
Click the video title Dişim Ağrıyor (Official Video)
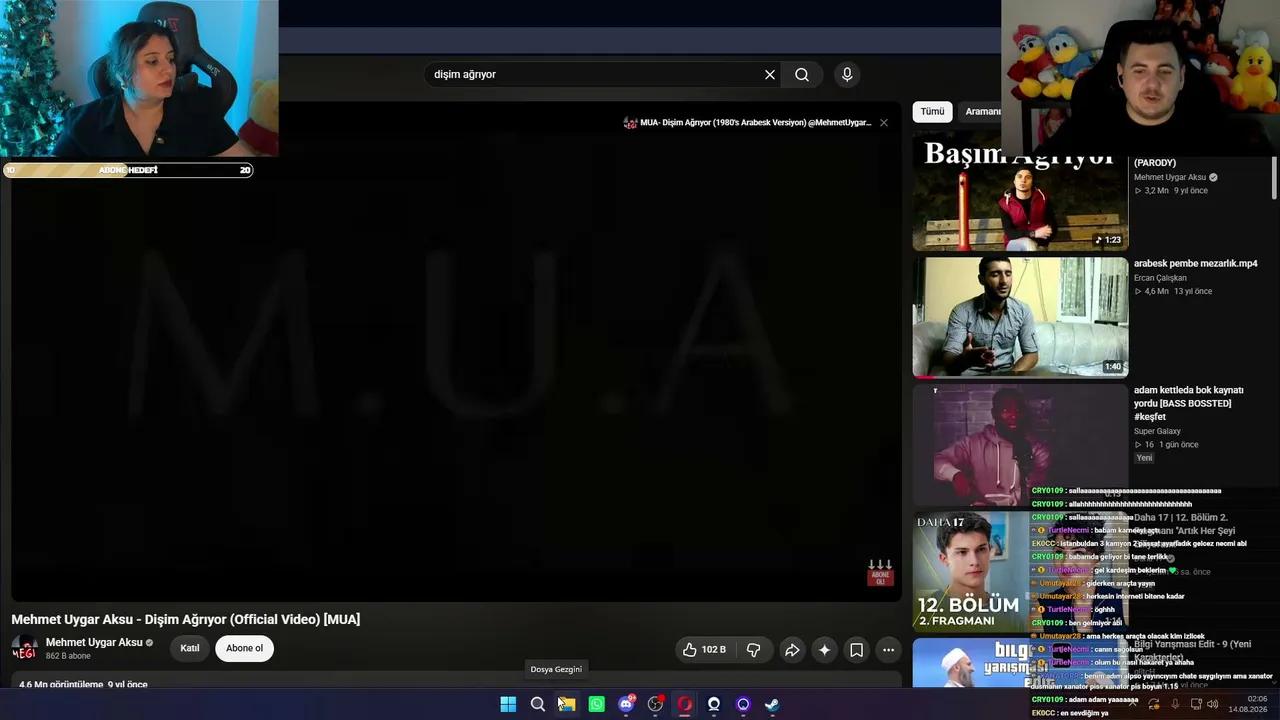[185, 619]
